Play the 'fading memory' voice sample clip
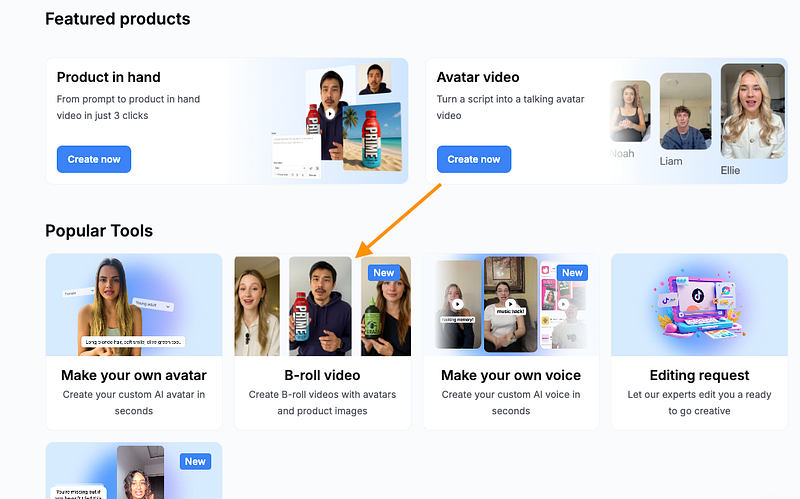800x499 pixels. click(x=458, y=304)
